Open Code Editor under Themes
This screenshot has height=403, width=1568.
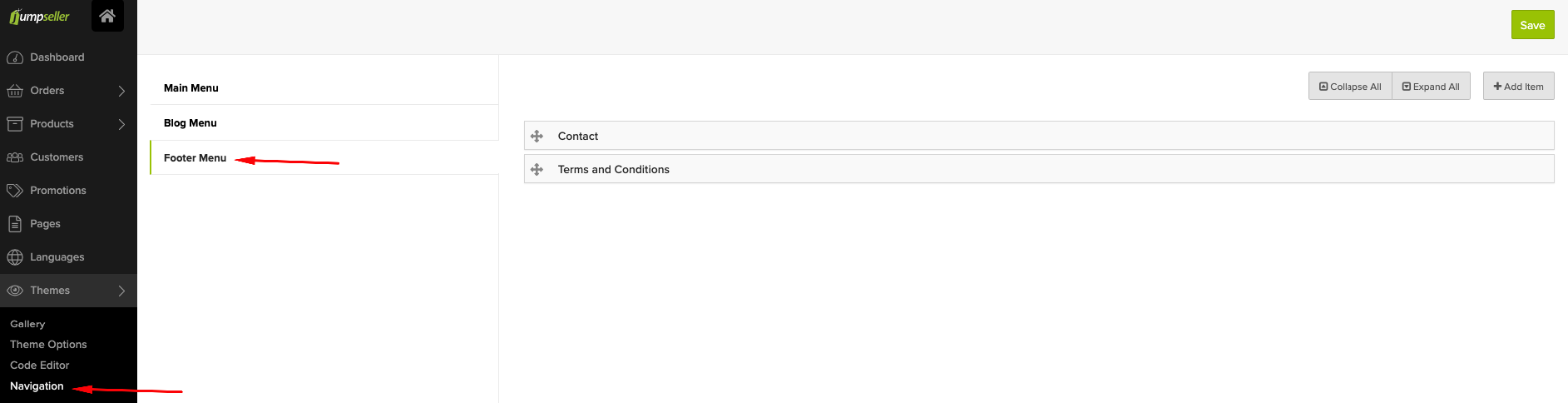click(40, 365)
